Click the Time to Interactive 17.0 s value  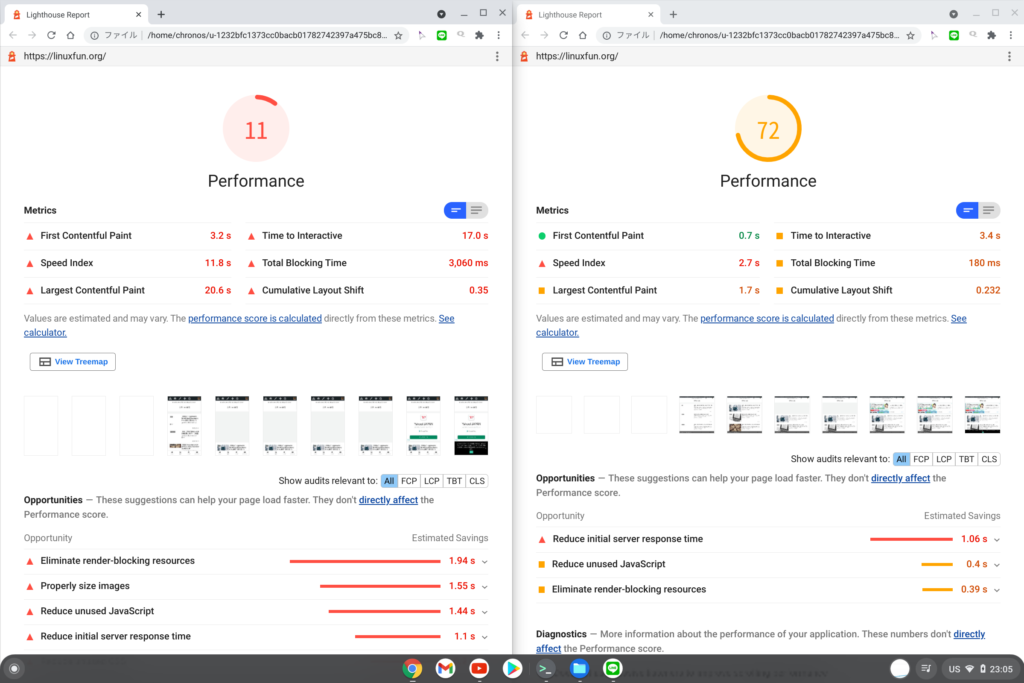click(475, 236)
